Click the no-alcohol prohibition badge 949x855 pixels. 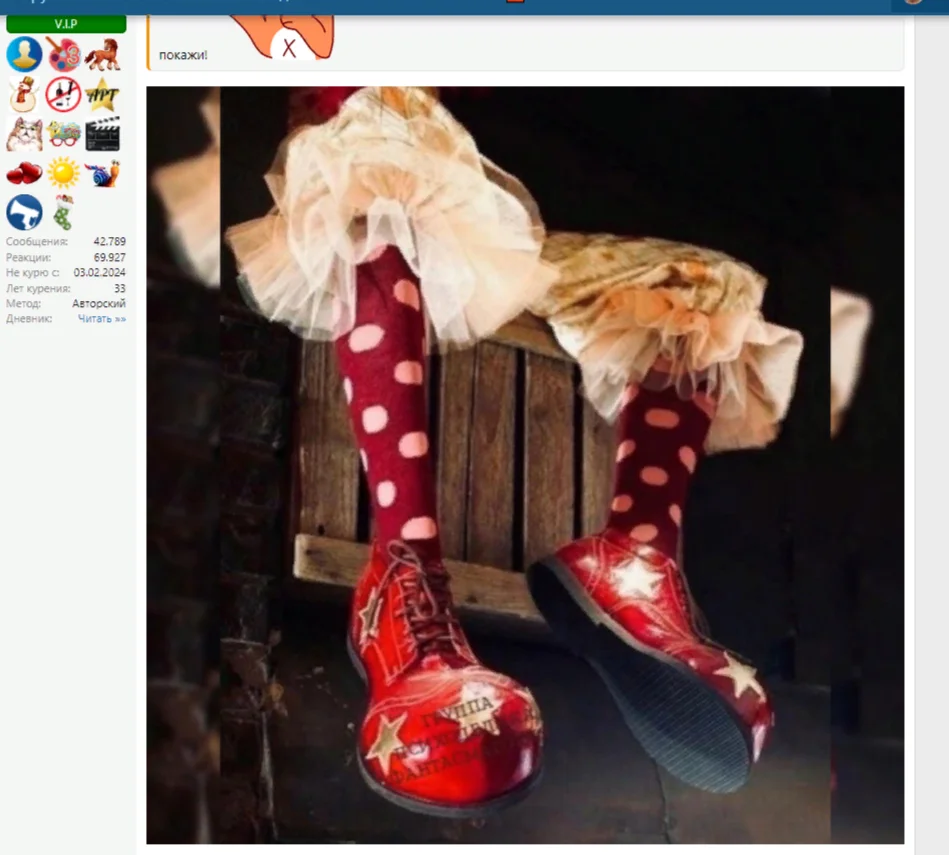64,94
